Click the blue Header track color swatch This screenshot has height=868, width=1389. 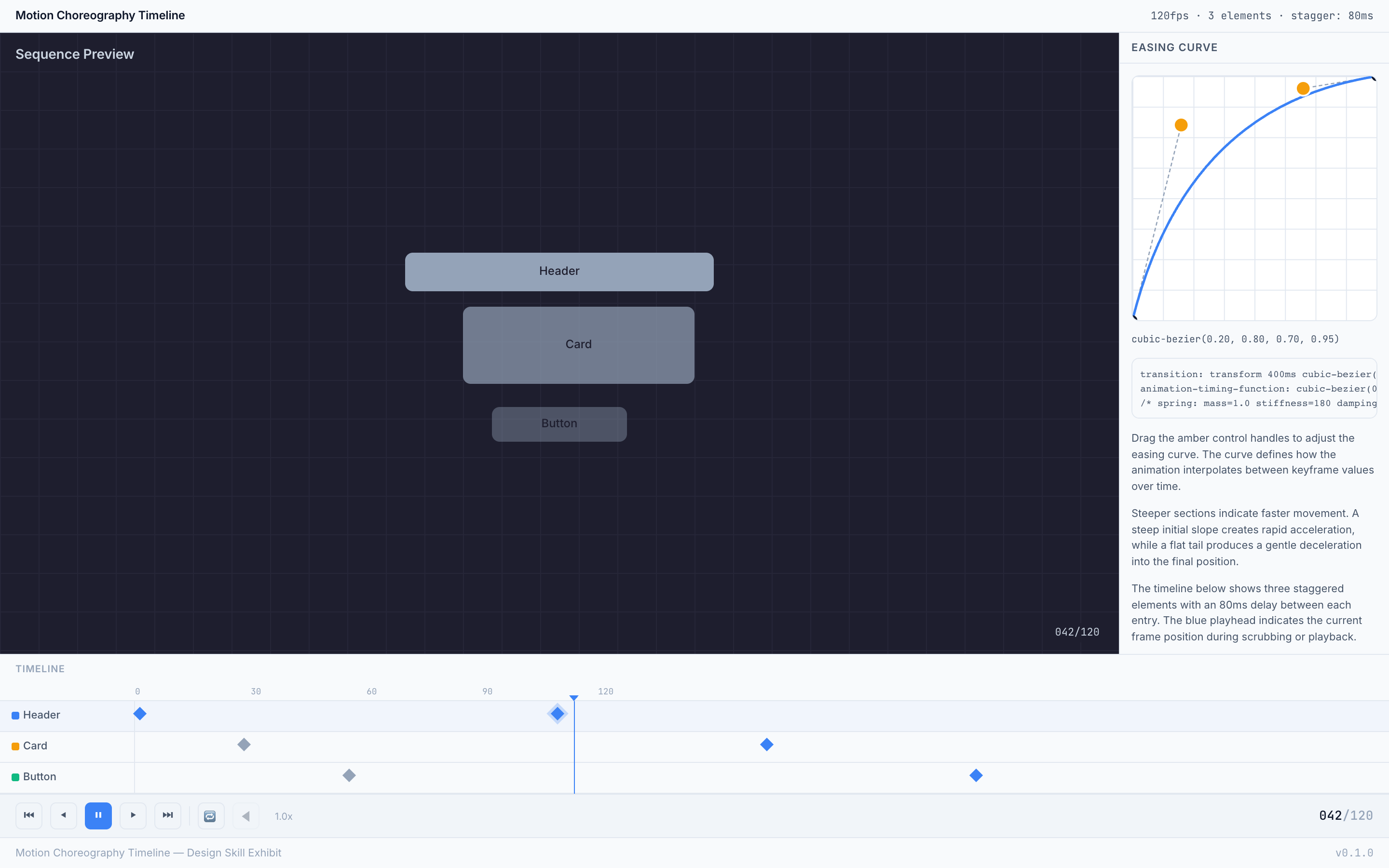coord(15,715)
